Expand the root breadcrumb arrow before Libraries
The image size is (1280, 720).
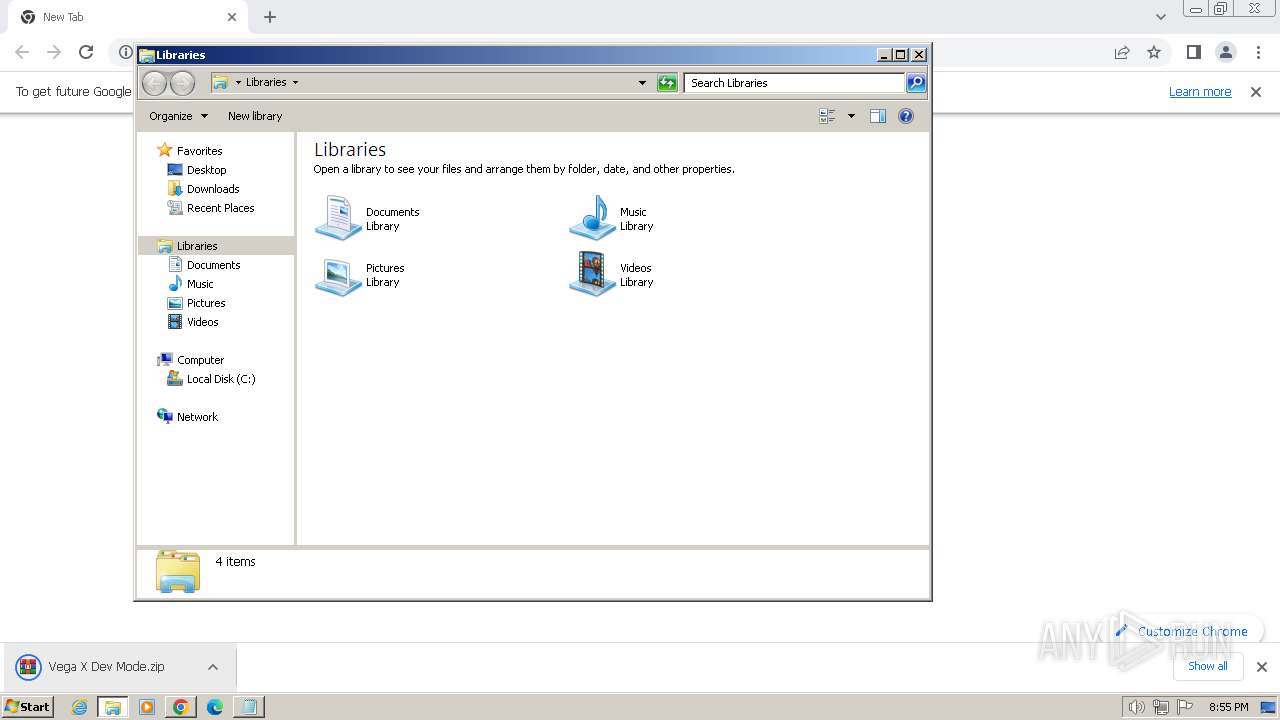pyautogui.click(x=238, y=83)
